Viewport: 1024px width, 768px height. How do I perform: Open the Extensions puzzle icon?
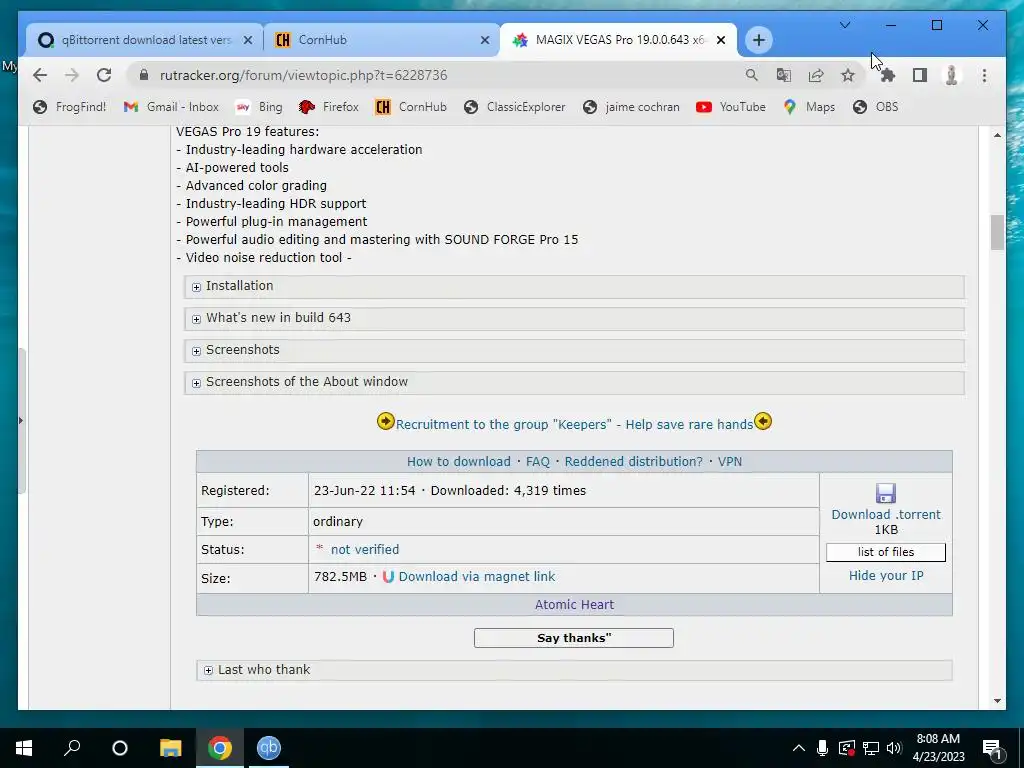(888, 75)
